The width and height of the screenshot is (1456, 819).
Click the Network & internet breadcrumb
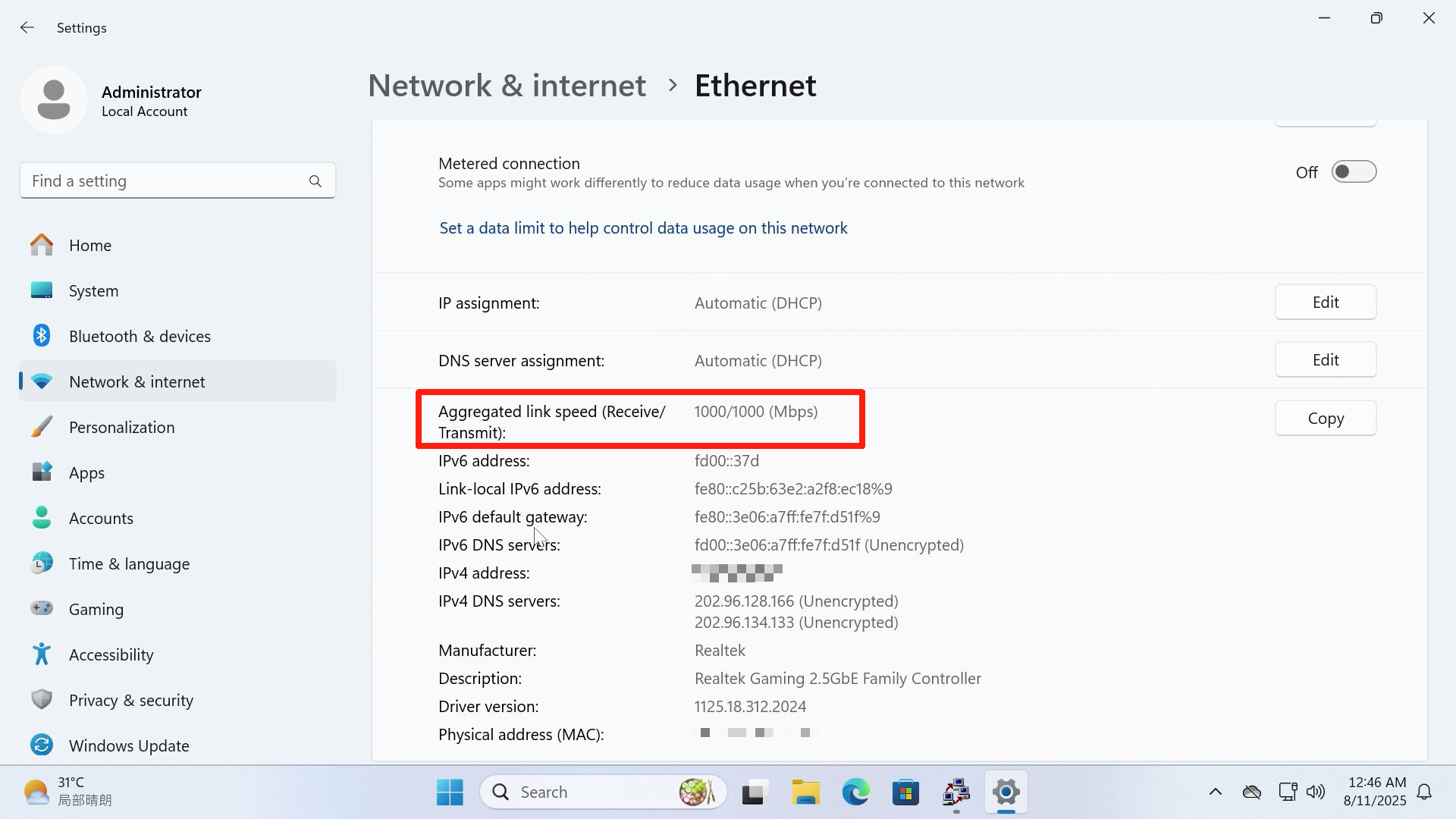tap(507, 86)
